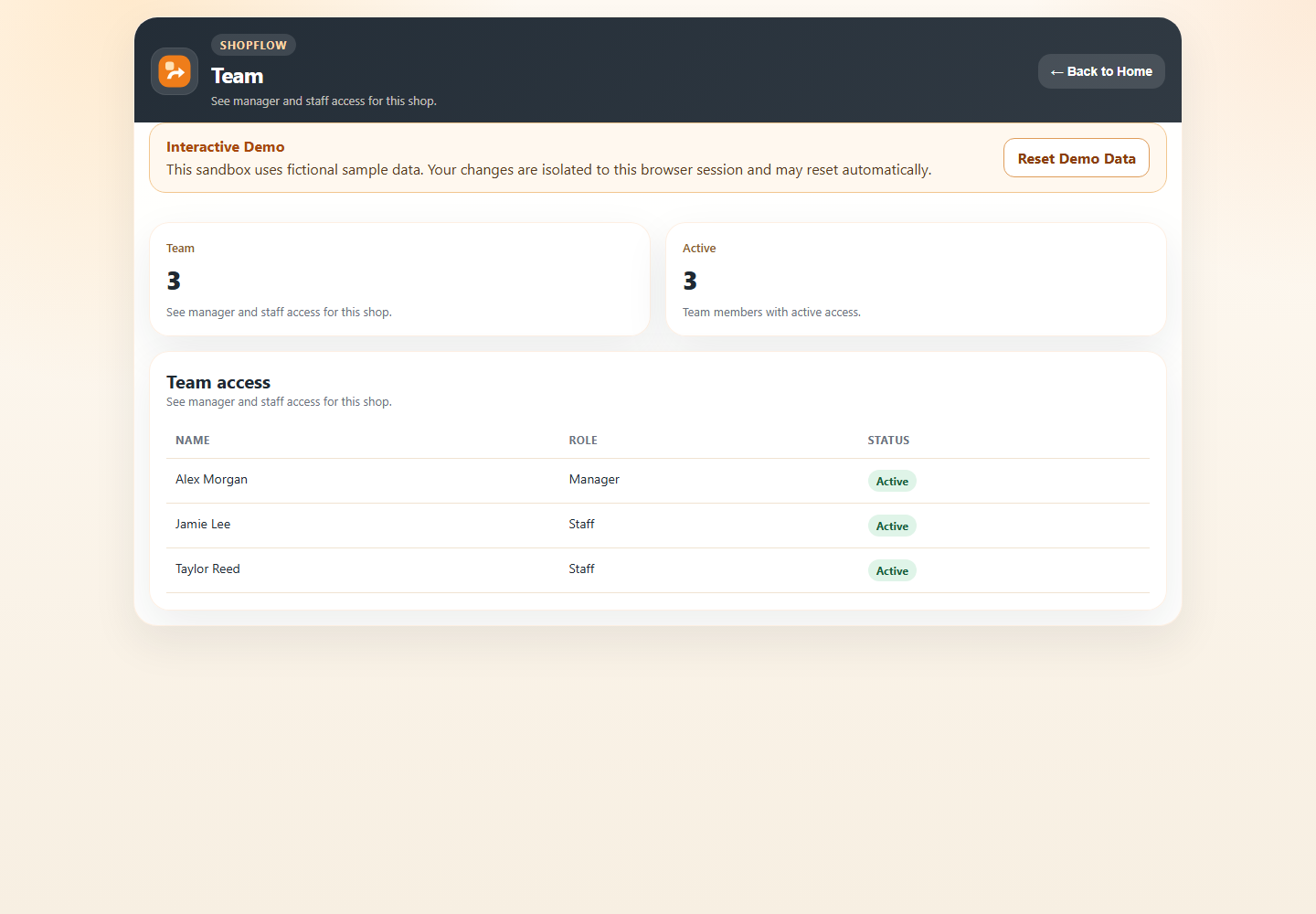Select the Taylor Reed name cell
1316x914 pixels.
tap(207, 569)
